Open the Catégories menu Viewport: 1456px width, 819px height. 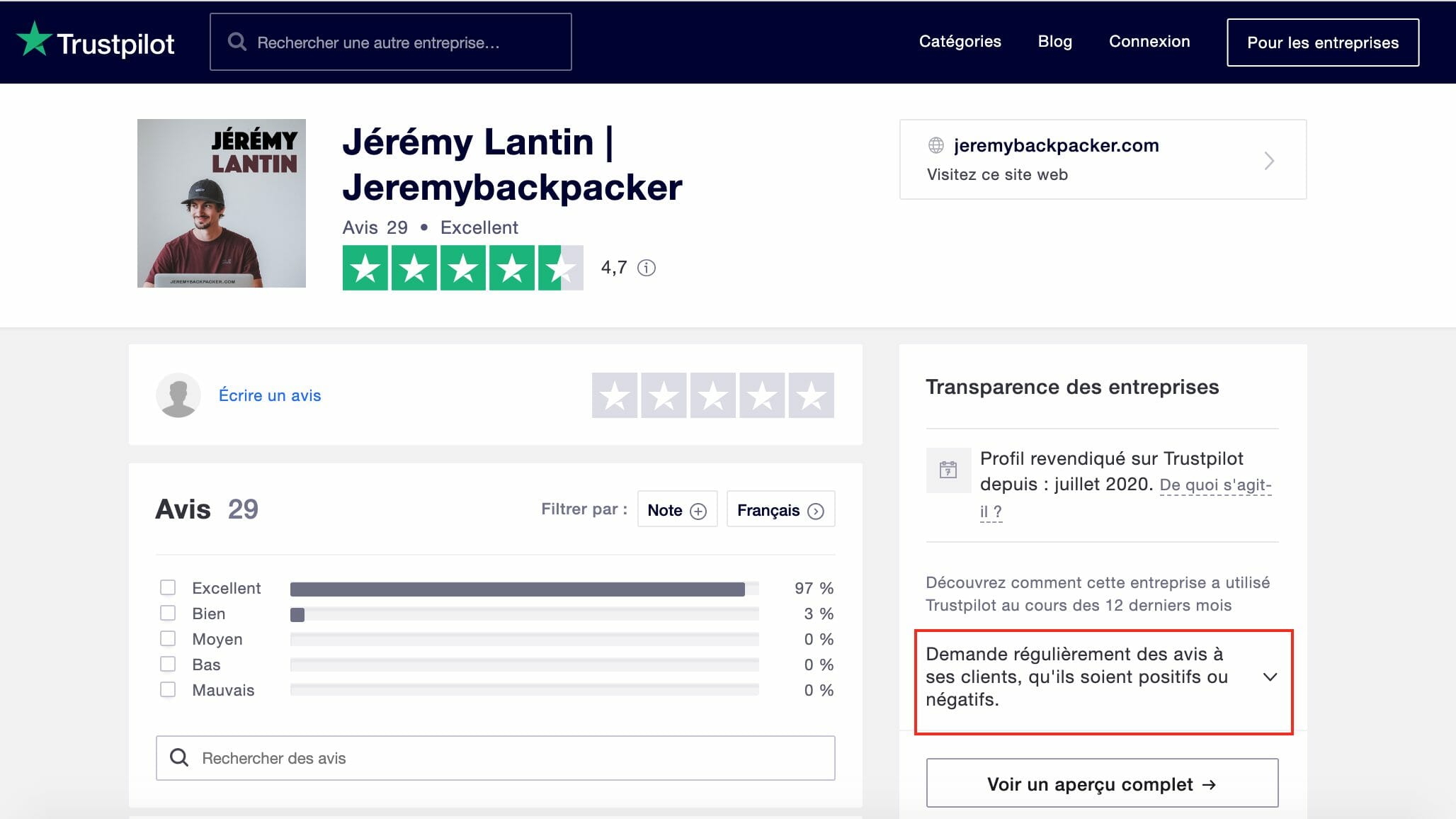tap(960, 41)
